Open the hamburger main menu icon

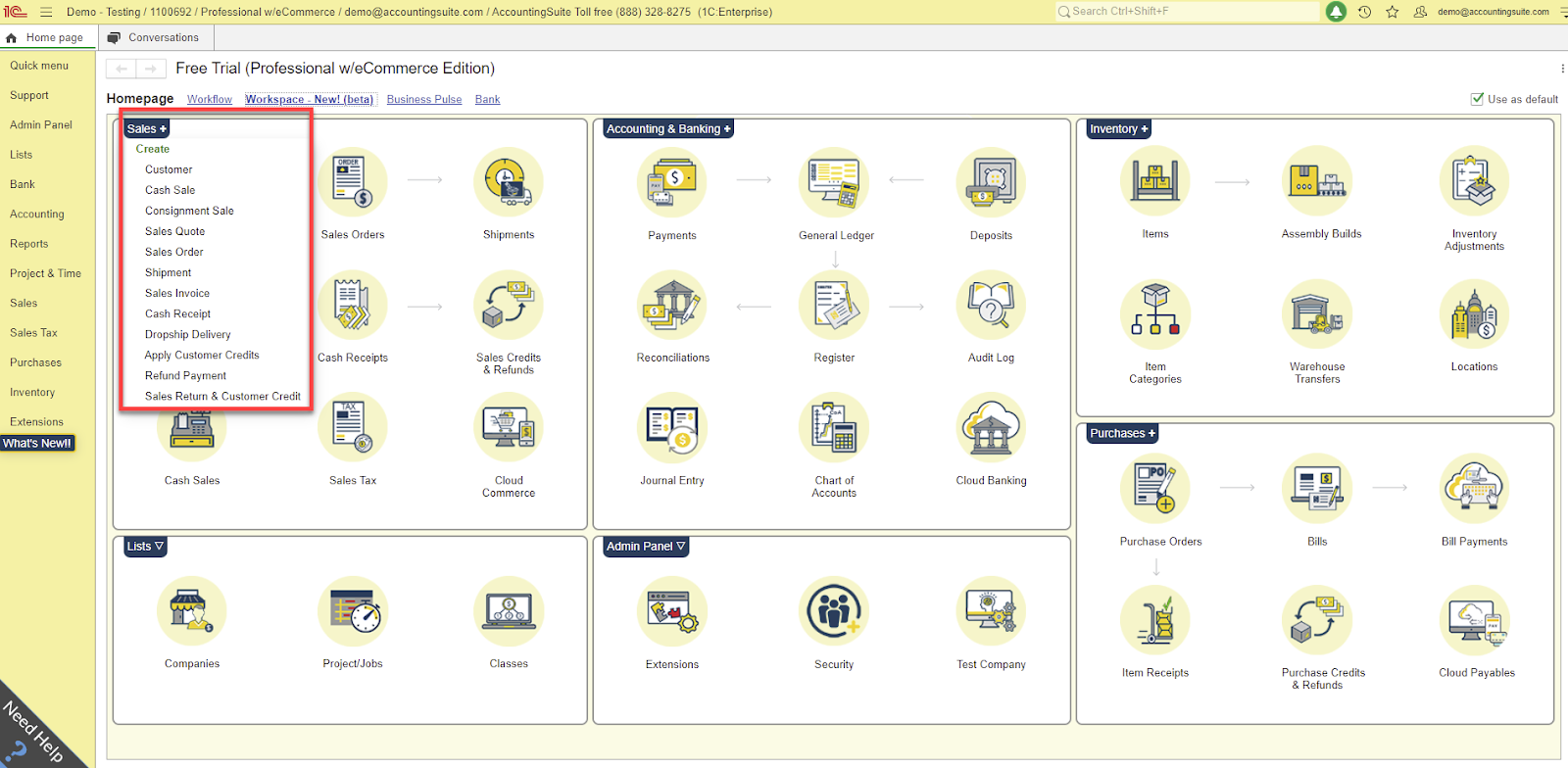(46, 12)
